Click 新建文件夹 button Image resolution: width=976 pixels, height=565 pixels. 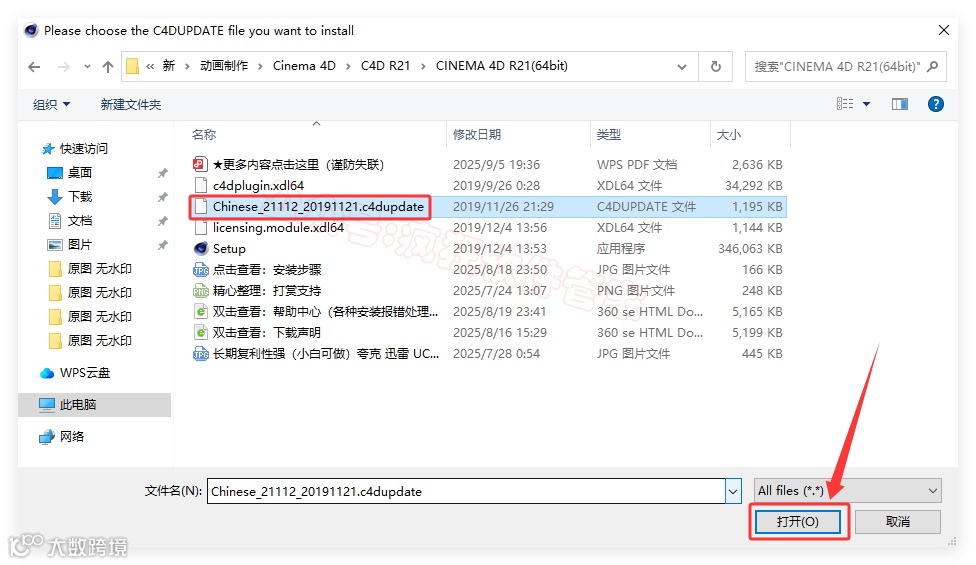(131, 105)
